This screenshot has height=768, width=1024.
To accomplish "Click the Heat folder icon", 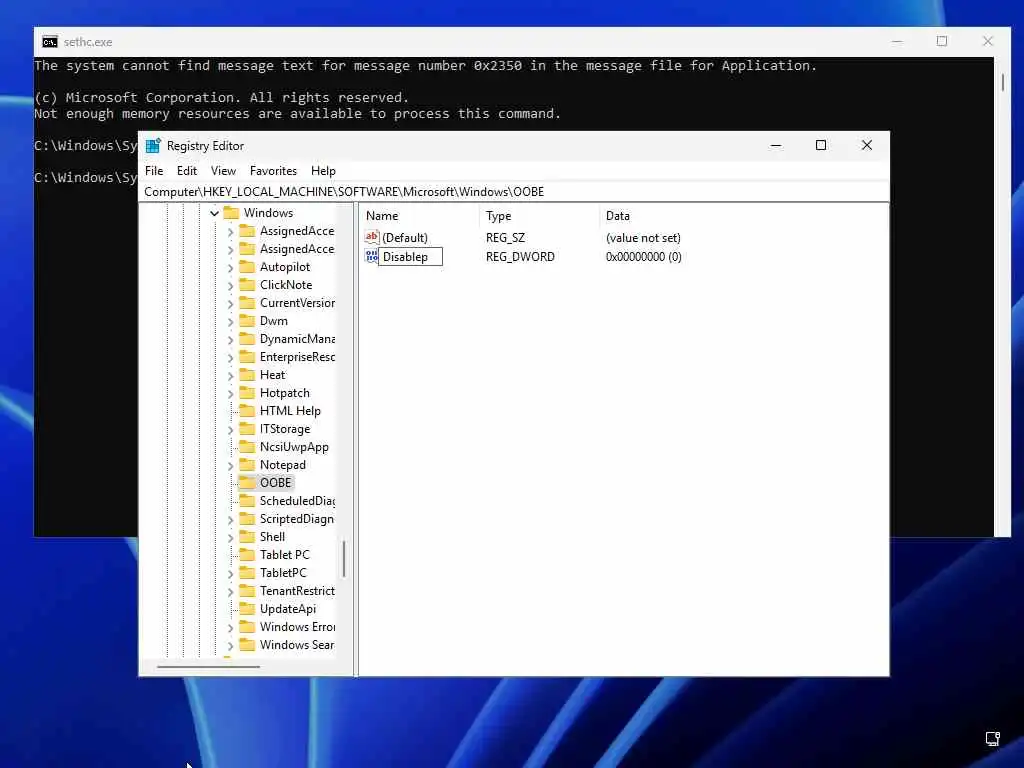I will (x=247, y=375).
